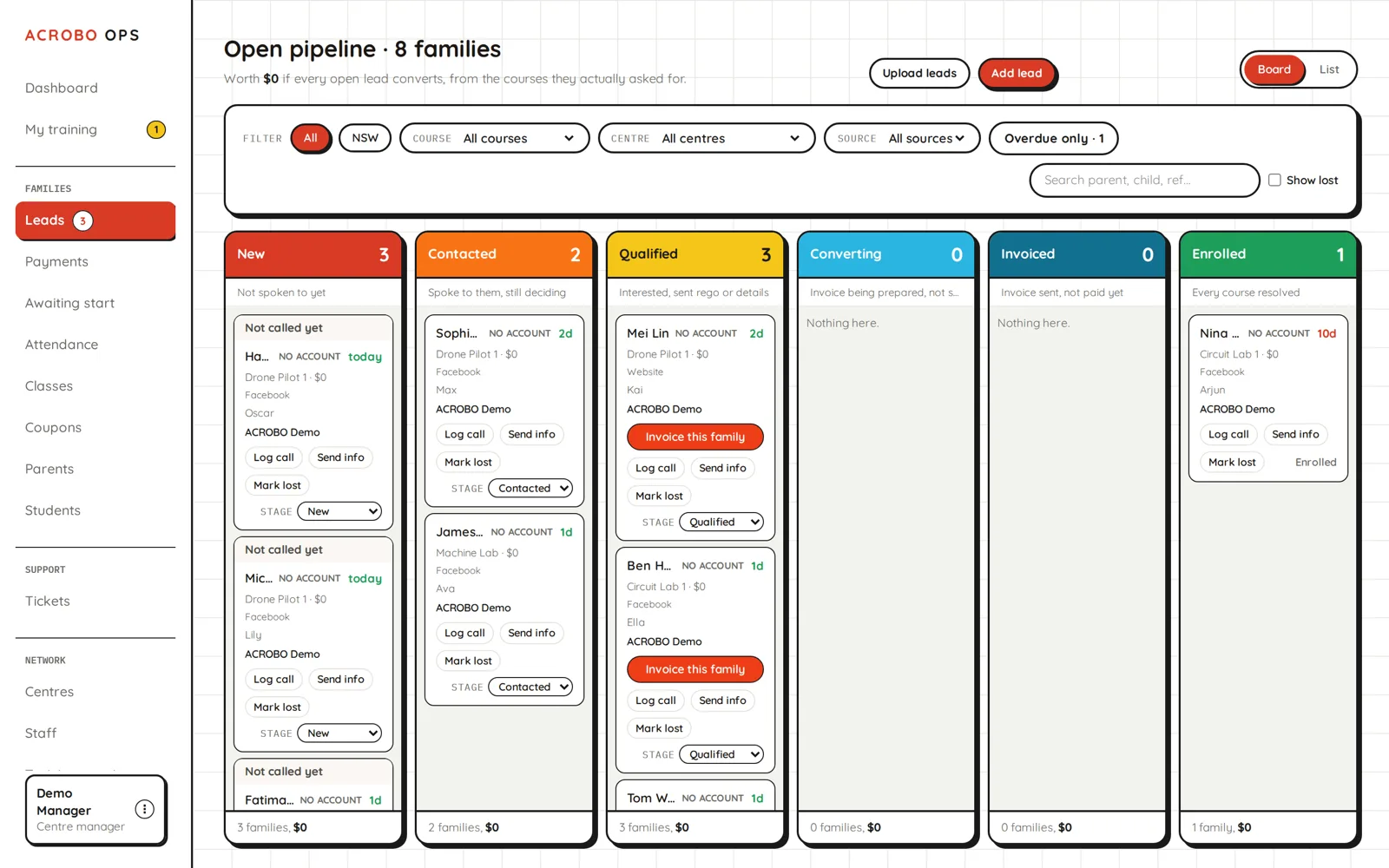This screenshot has height=868, width=1389.
Task: Go to Awaiting start page
Action: click(x=69, y=303)
